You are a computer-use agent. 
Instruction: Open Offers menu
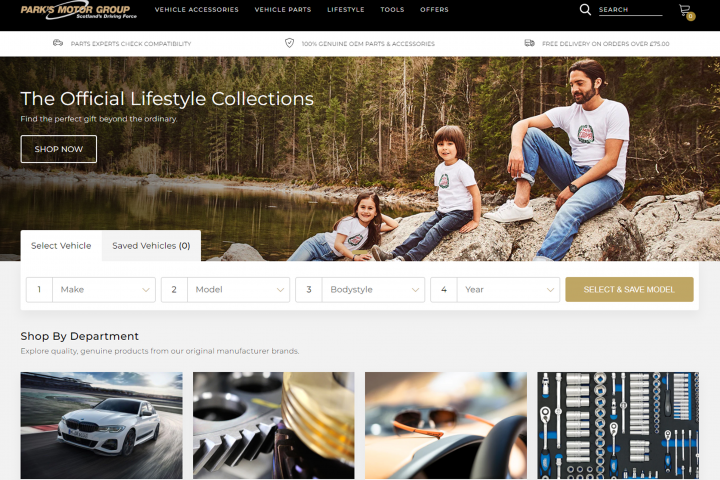[434, 9]
